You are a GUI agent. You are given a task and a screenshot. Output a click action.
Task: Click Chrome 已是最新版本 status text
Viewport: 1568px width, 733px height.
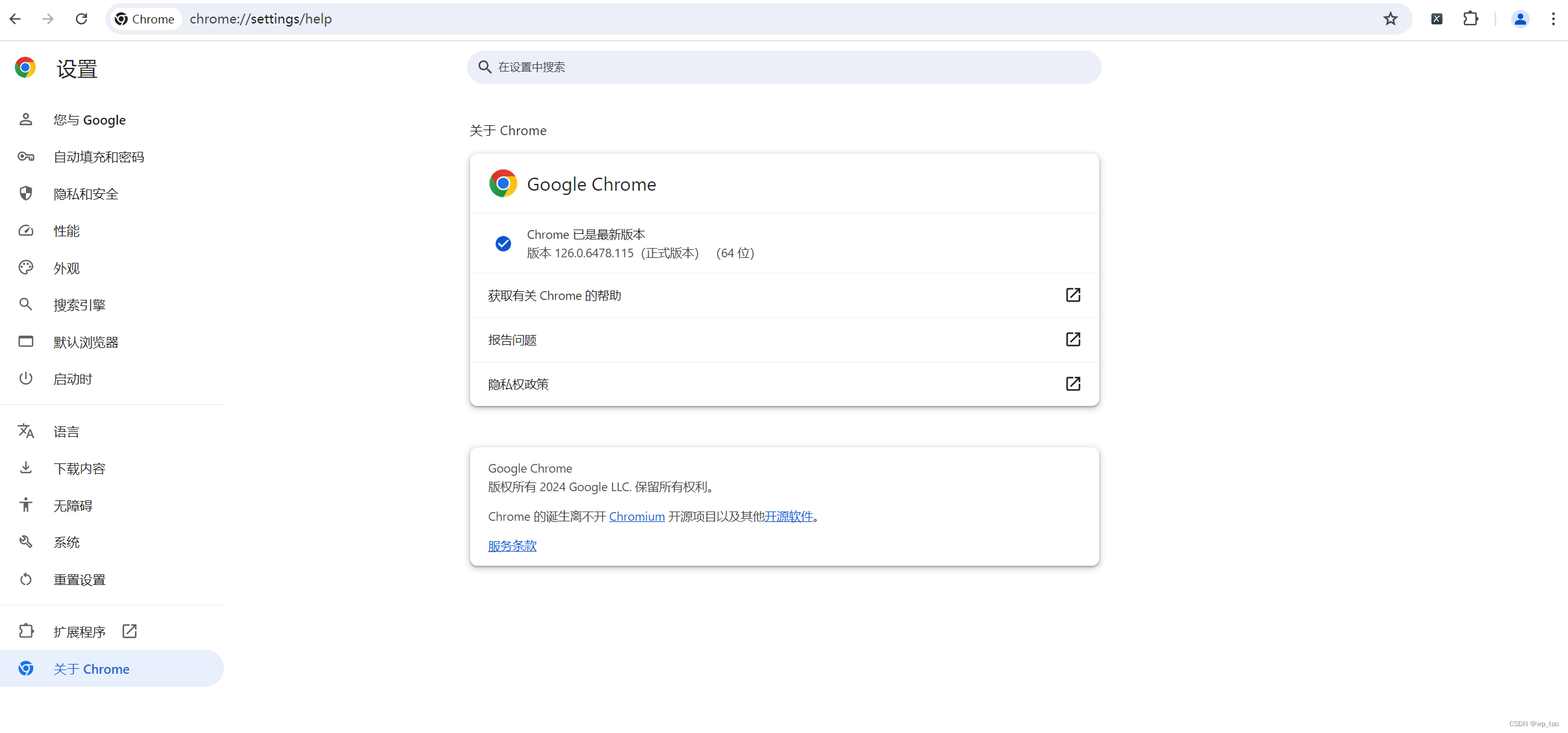coord(586,234)
